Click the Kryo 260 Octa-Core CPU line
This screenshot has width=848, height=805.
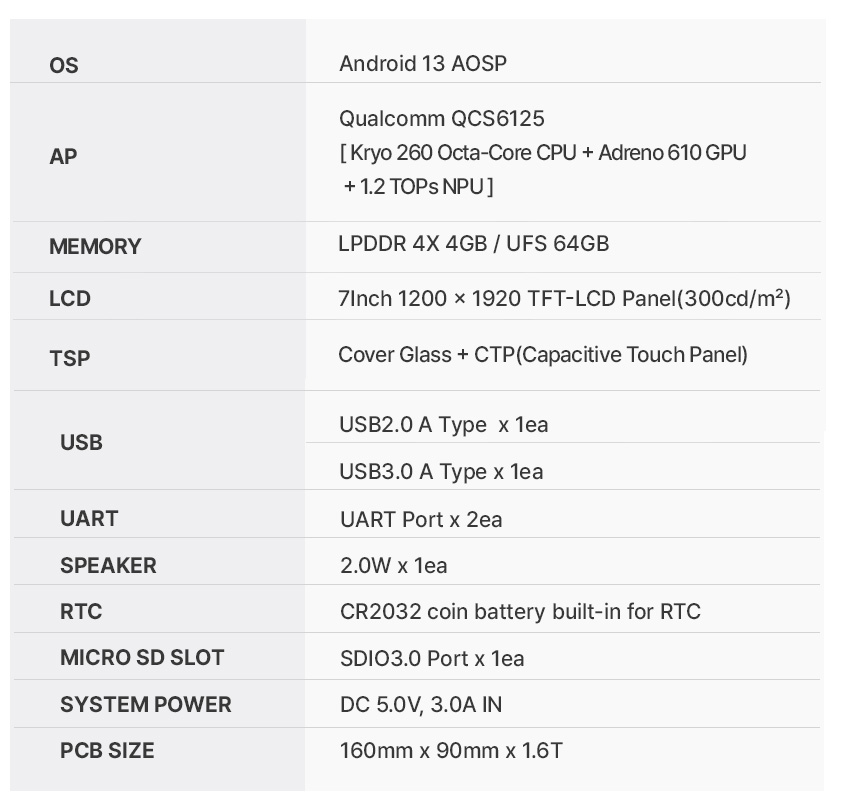[x=543, y=153]
